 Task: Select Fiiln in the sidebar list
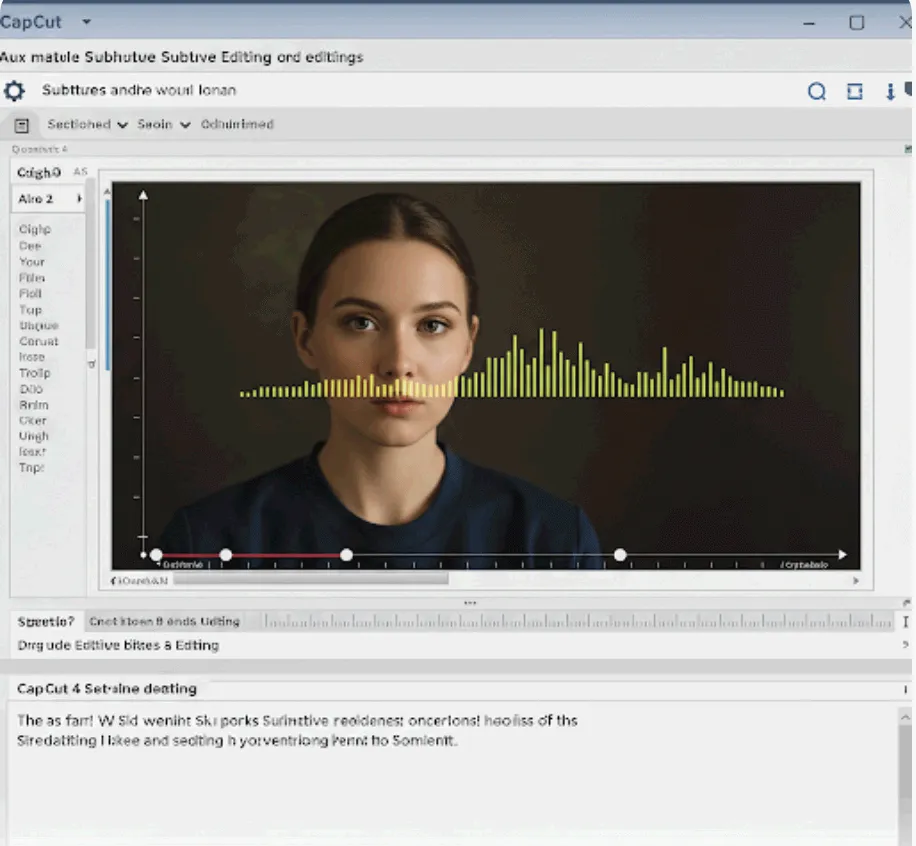click(32, 278)
